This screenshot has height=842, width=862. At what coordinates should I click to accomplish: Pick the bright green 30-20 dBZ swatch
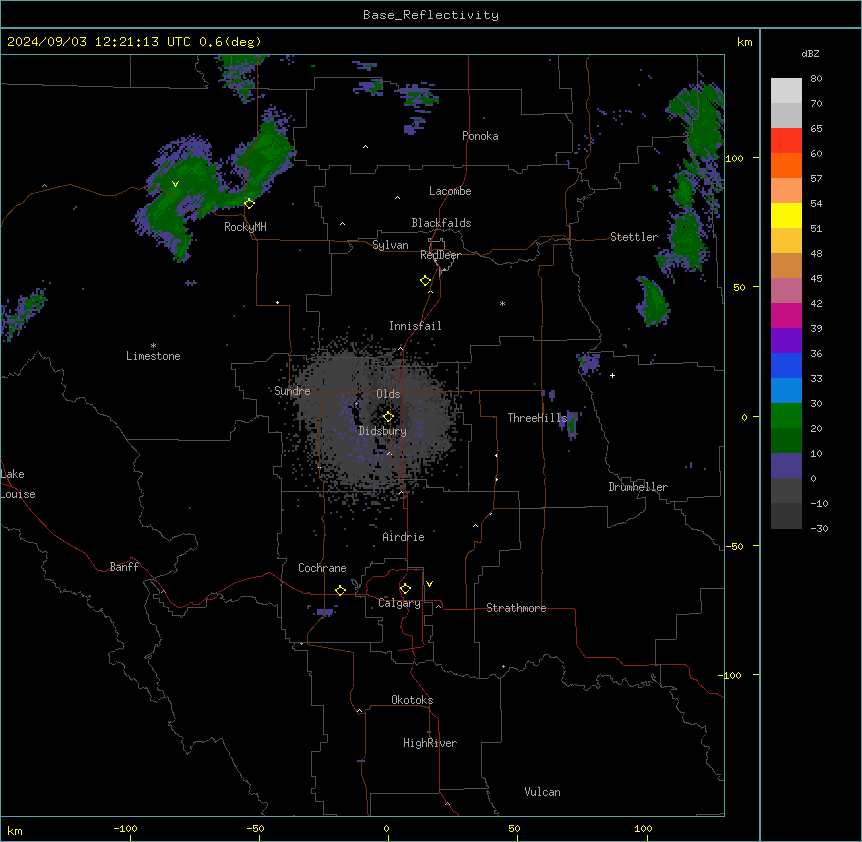point(786,416)
